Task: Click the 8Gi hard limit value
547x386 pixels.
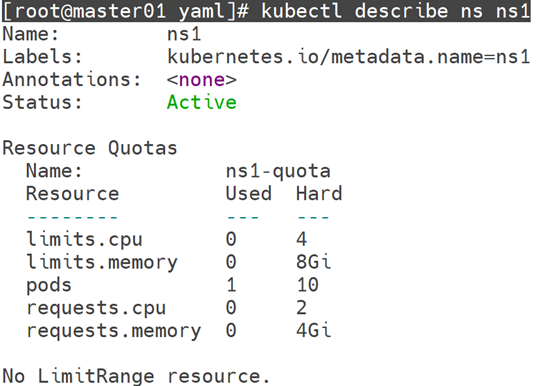Action: (x=313, y=262)
